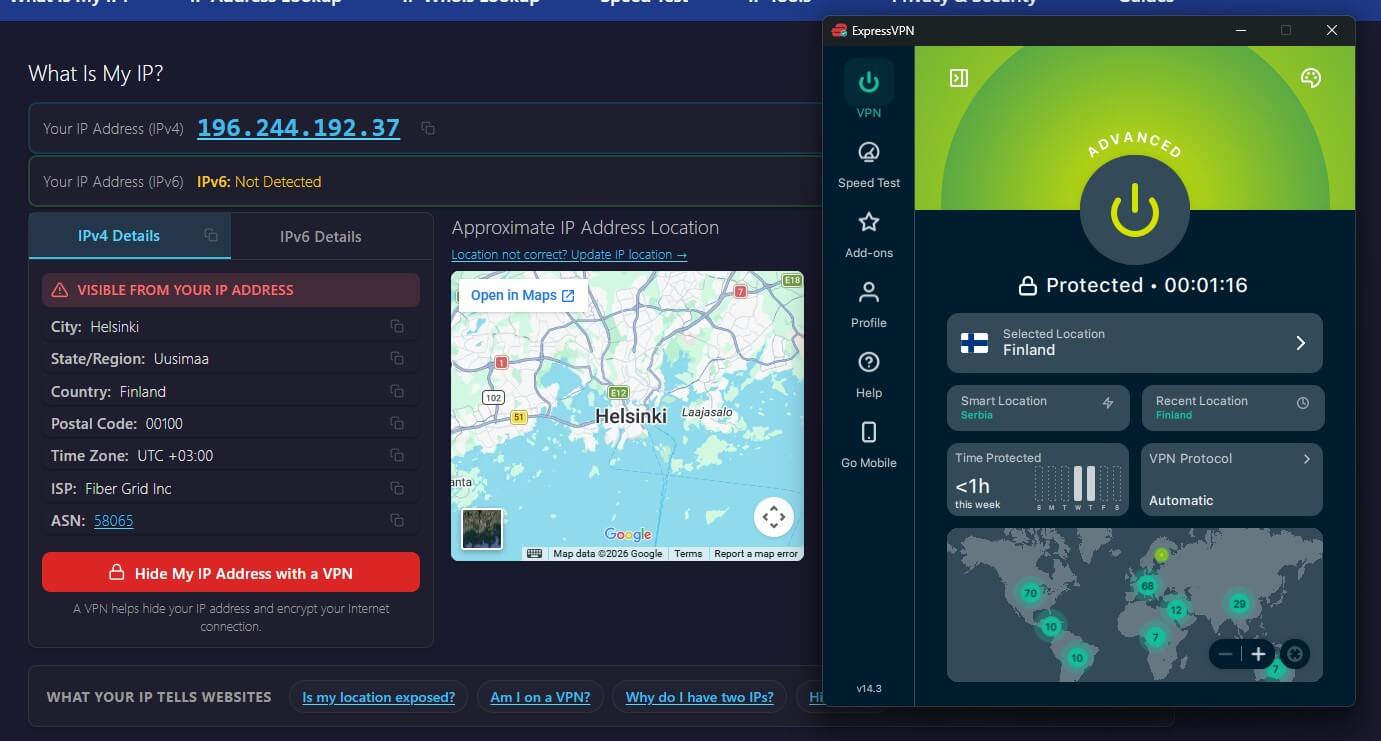This screenshot has height=741, width=1381.
Task: Select the 68-server cluster on the map
Action: pos(1147,585)
